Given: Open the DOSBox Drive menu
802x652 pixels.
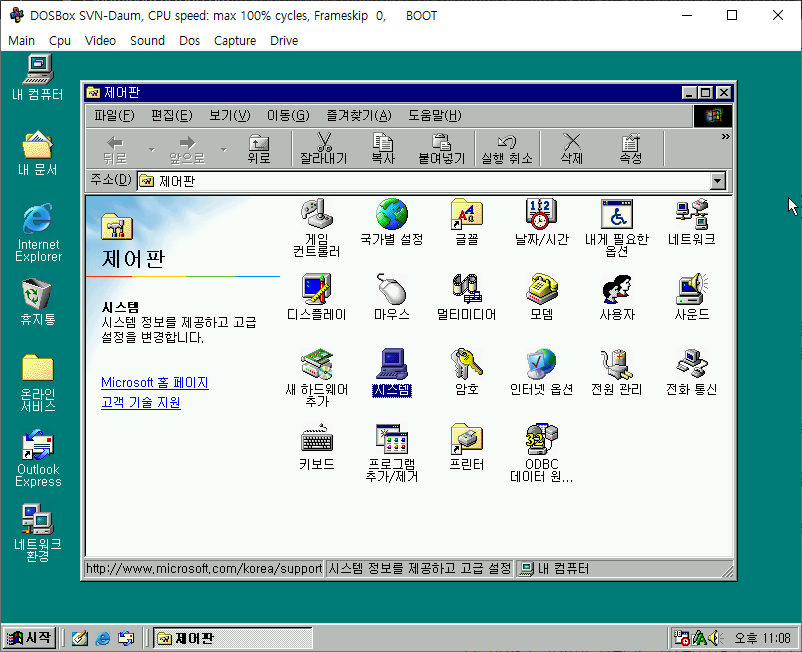Looking at the screenshot, I should click(284, 41).
